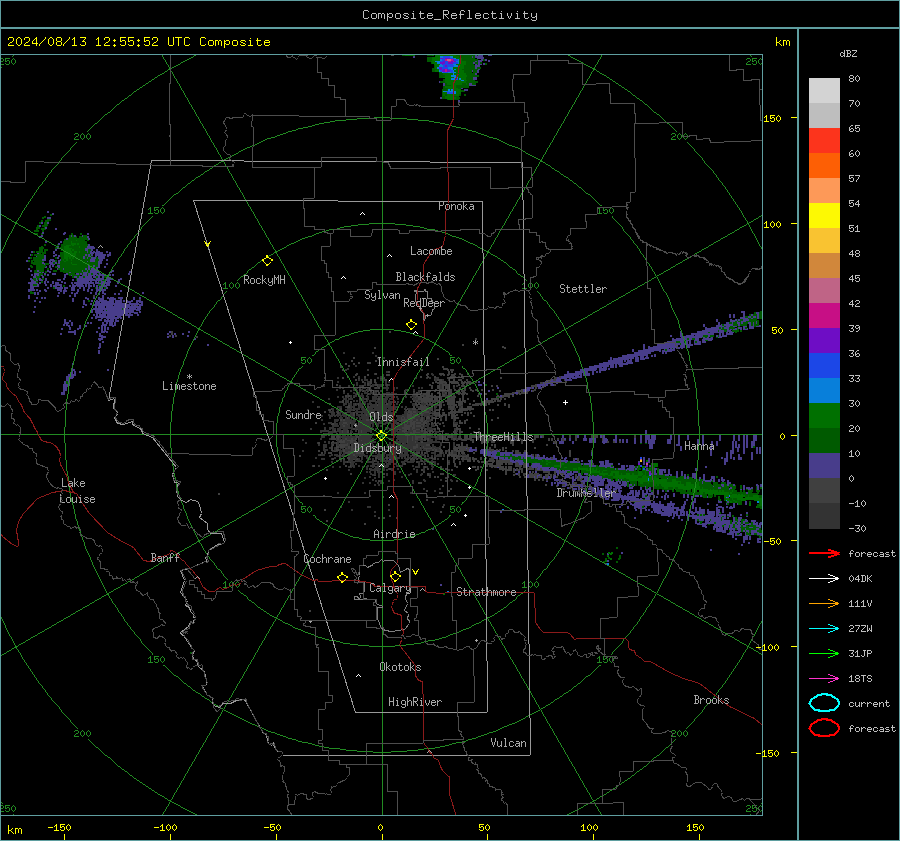Click the Stettler town label
The image size is (900, 841).
(x=583, y=289)
